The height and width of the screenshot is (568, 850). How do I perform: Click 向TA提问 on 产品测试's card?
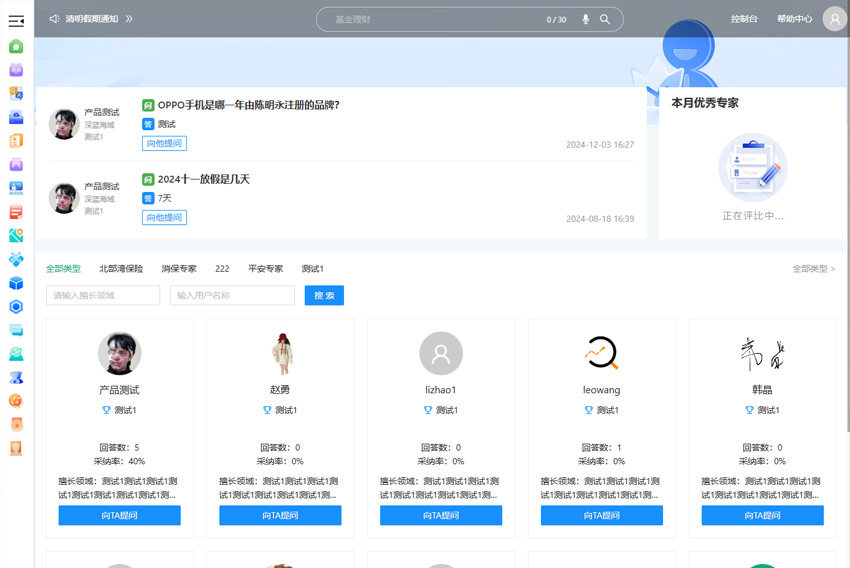click(120, 515)
